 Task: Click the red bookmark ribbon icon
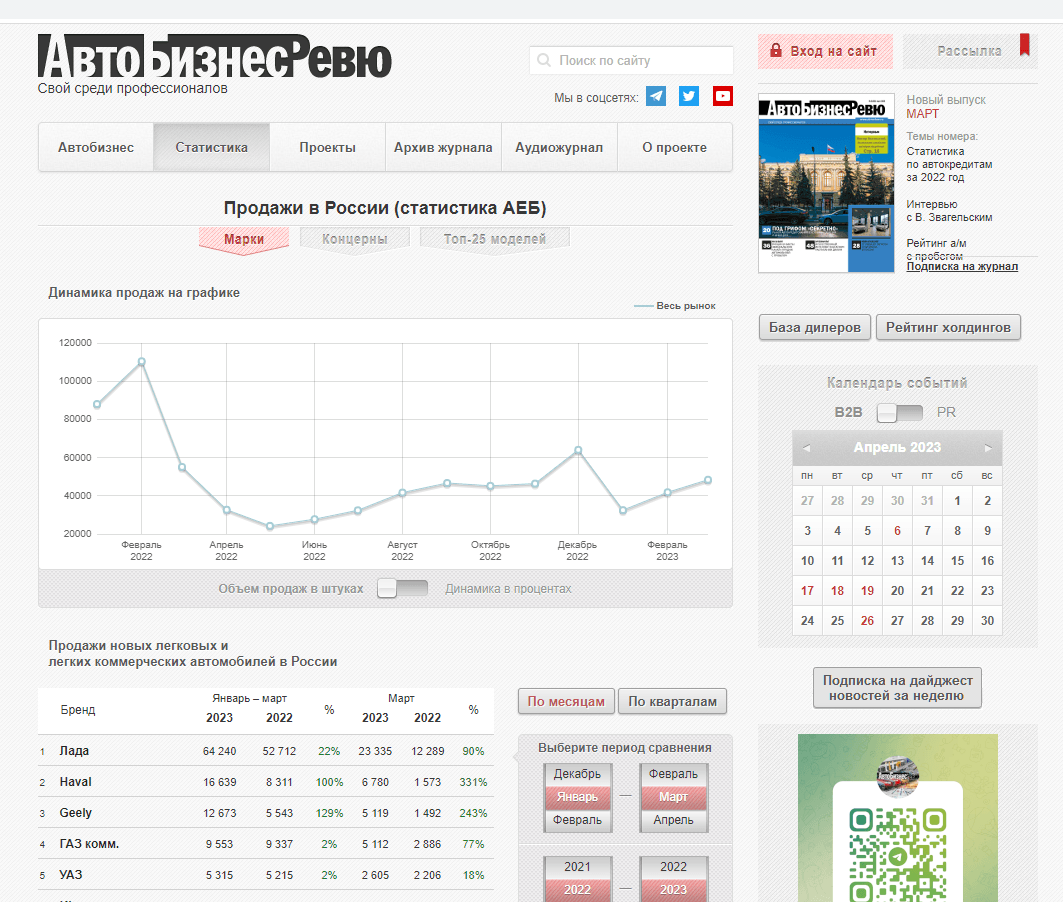pos(1025,45)
